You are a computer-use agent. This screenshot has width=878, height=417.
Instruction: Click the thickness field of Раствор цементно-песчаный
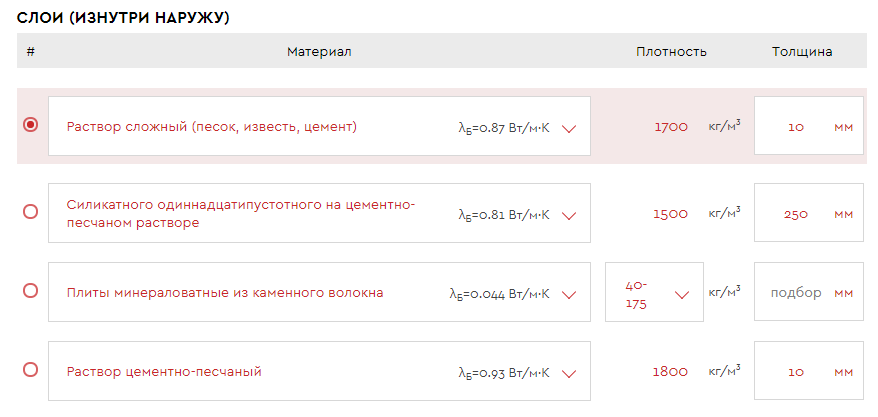point(797,372)
